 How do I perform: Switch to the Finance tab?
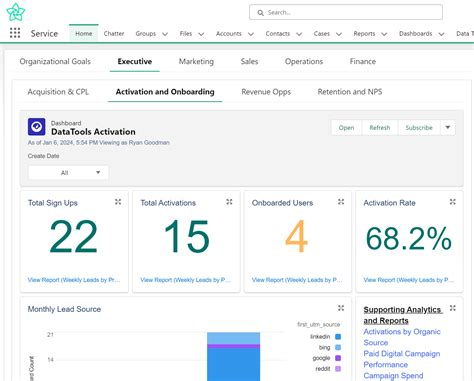tap(363, 61)
